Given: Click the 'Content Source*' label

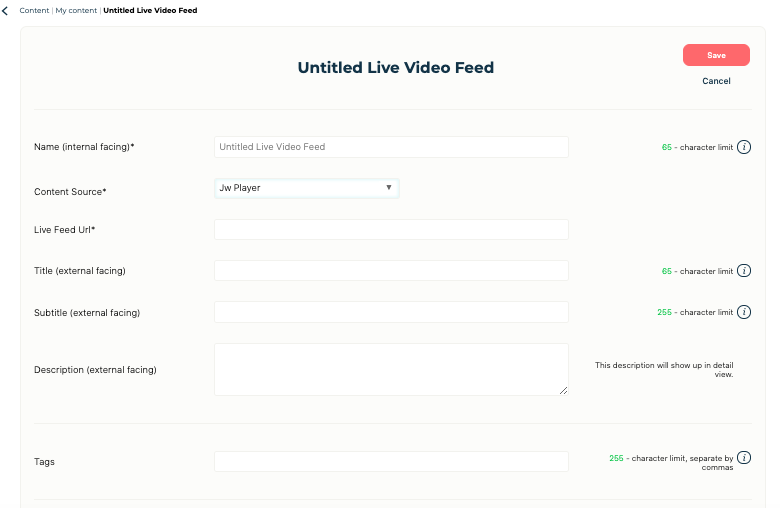Looking at the screenshot, I should (x=70, y=192).
